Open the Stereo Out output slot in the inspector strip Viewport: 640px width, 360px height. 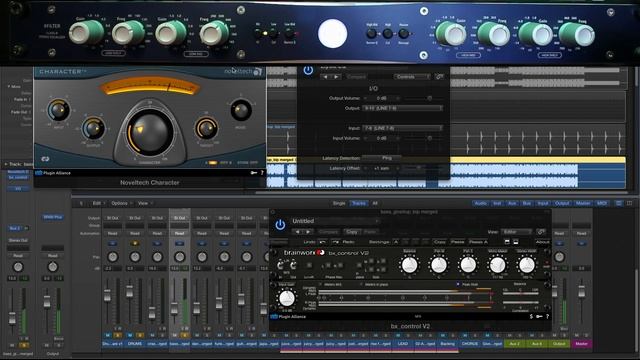(18, 240)
